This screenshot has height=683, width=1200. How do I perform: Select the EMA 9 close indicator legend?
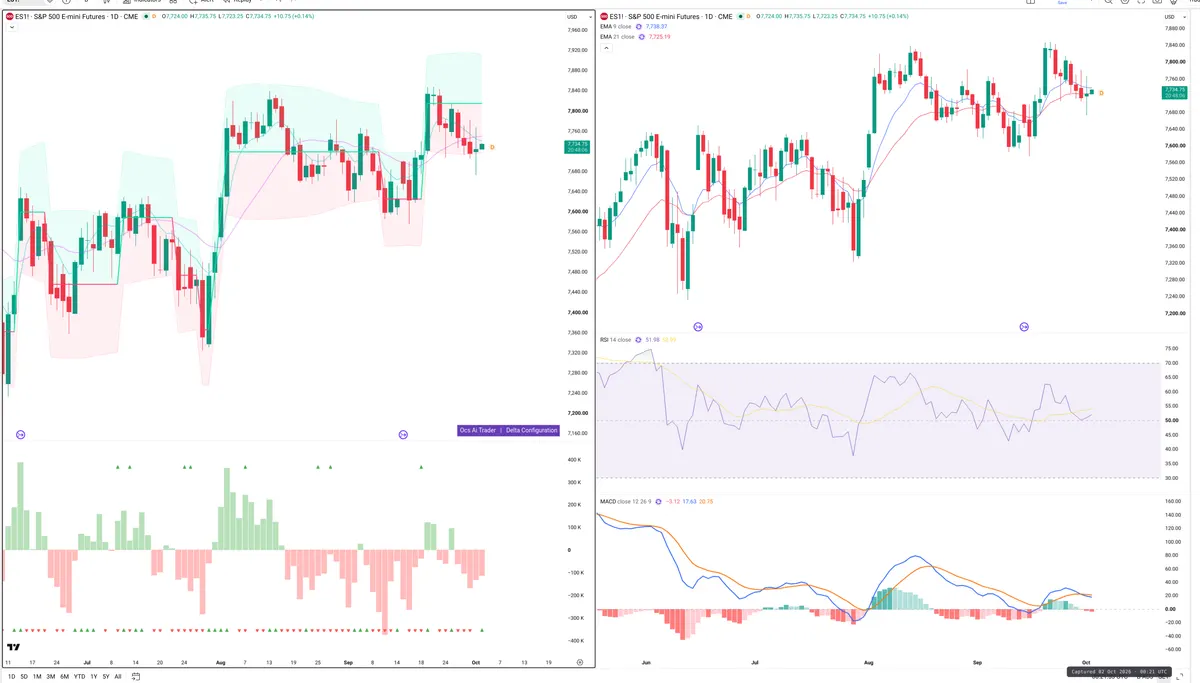[616, 26]
